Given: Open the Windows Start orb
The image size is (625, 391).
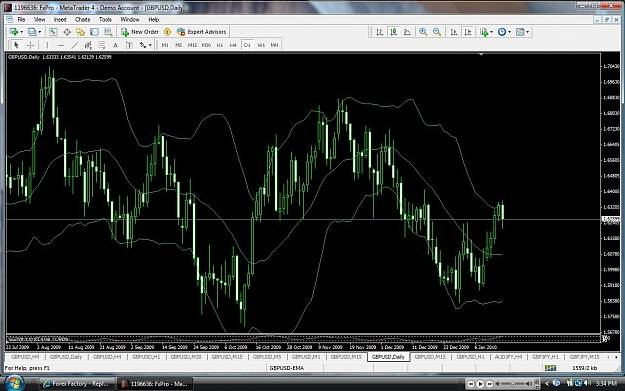Looking at the screenshot, I should tap(13, 383).
